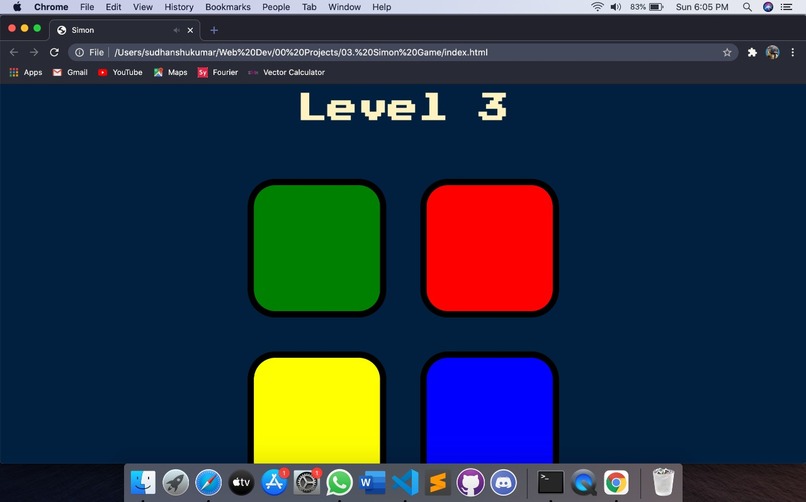Image resolution: width=806 pixels, height=502 pixels.
Task: Open Sublime Text from the Dock
Action: click(x=438, y=482)
